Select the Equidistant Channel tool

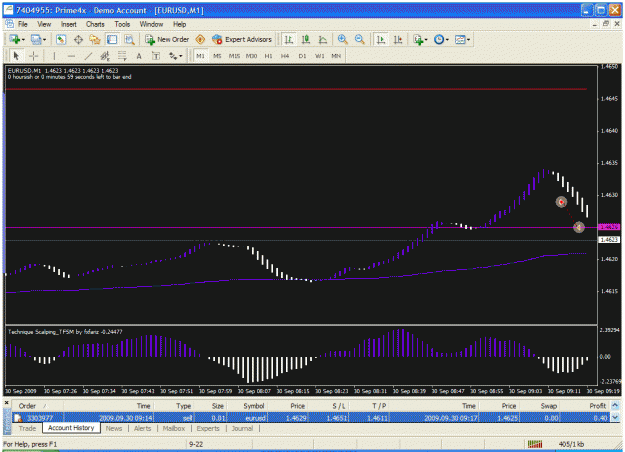tap(105, 56)
